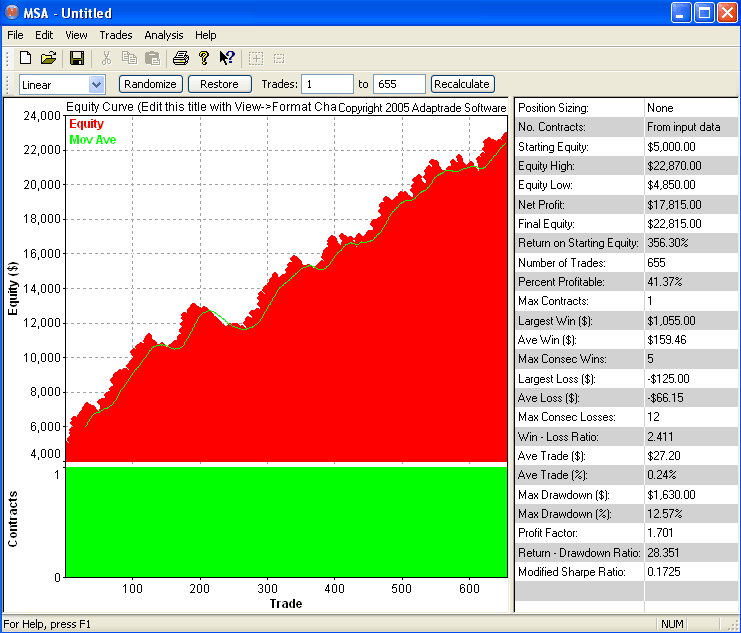
Task: Click the Recalculate button
Action: 462,85
